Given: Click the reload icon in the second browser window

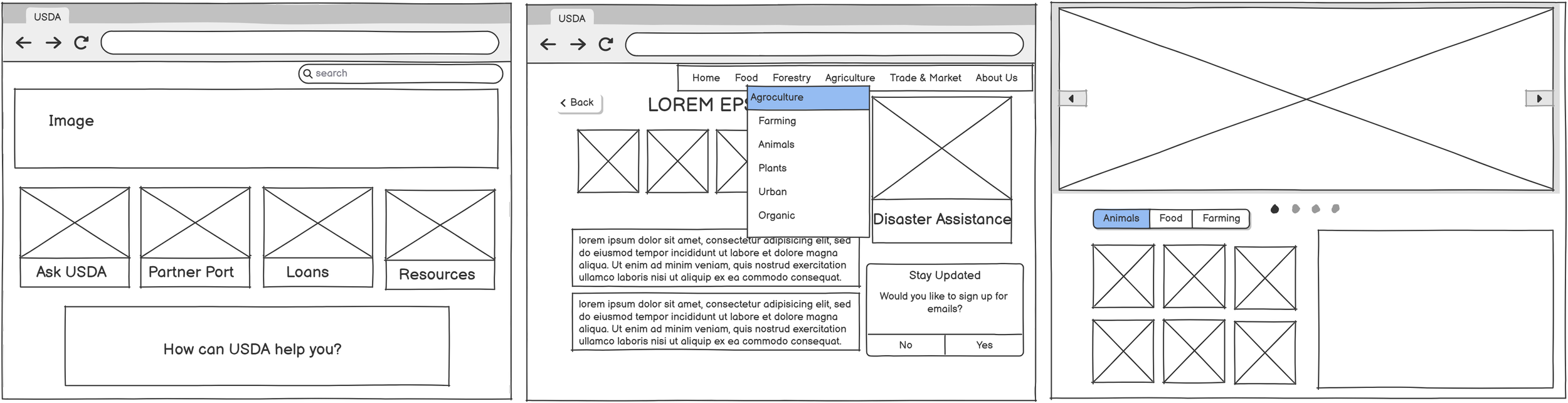Looking at the screenshot, I should [606, 44].
